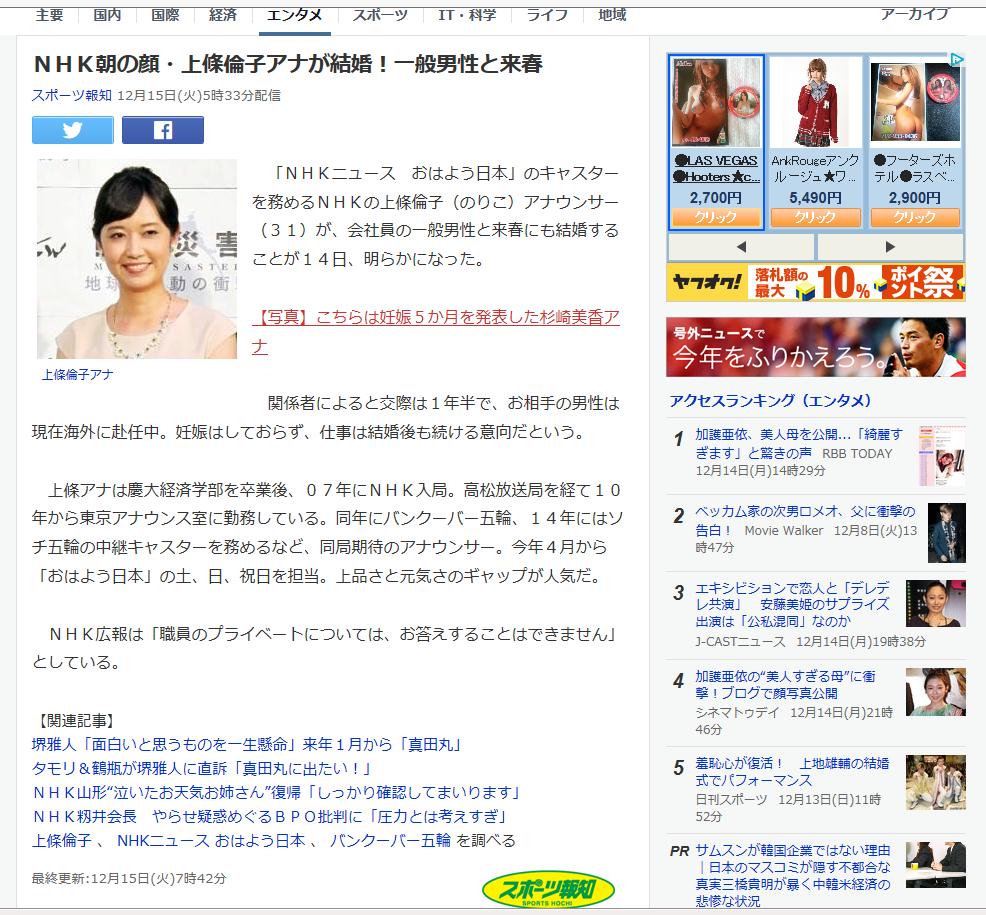986x915 pixels.
Task: Open related article about 堺雅人 真田丸
Action: point(246,745)
